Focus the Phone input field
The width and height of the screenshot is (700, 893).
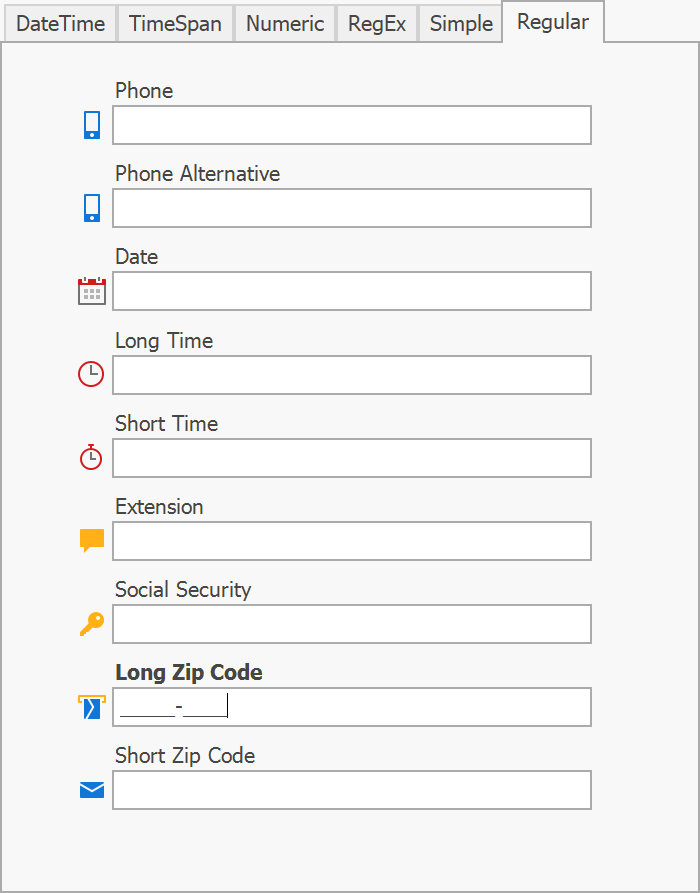(x=352, y=125)
